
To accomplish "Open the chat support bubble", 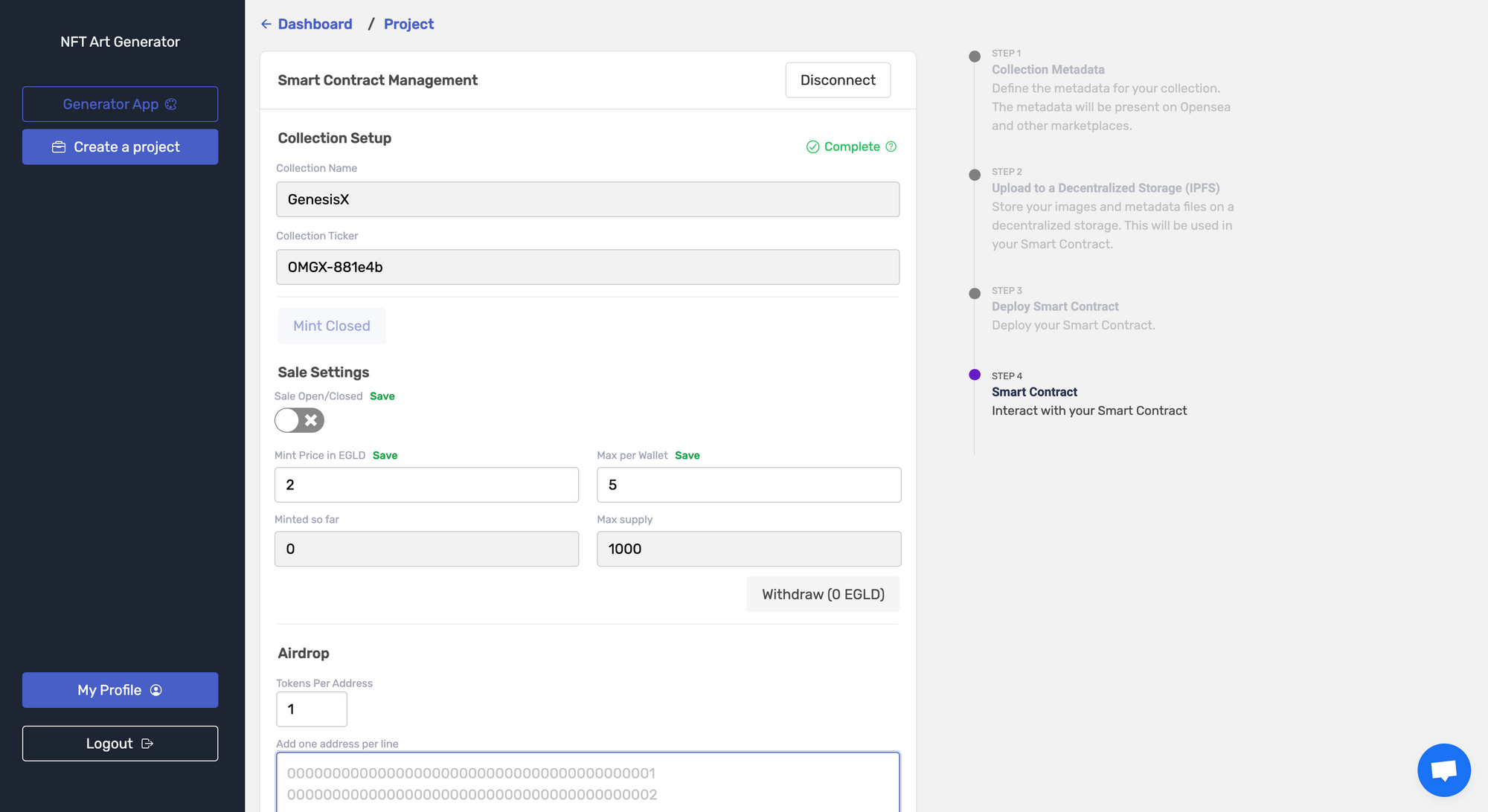I will click(x=1443, y=770).
